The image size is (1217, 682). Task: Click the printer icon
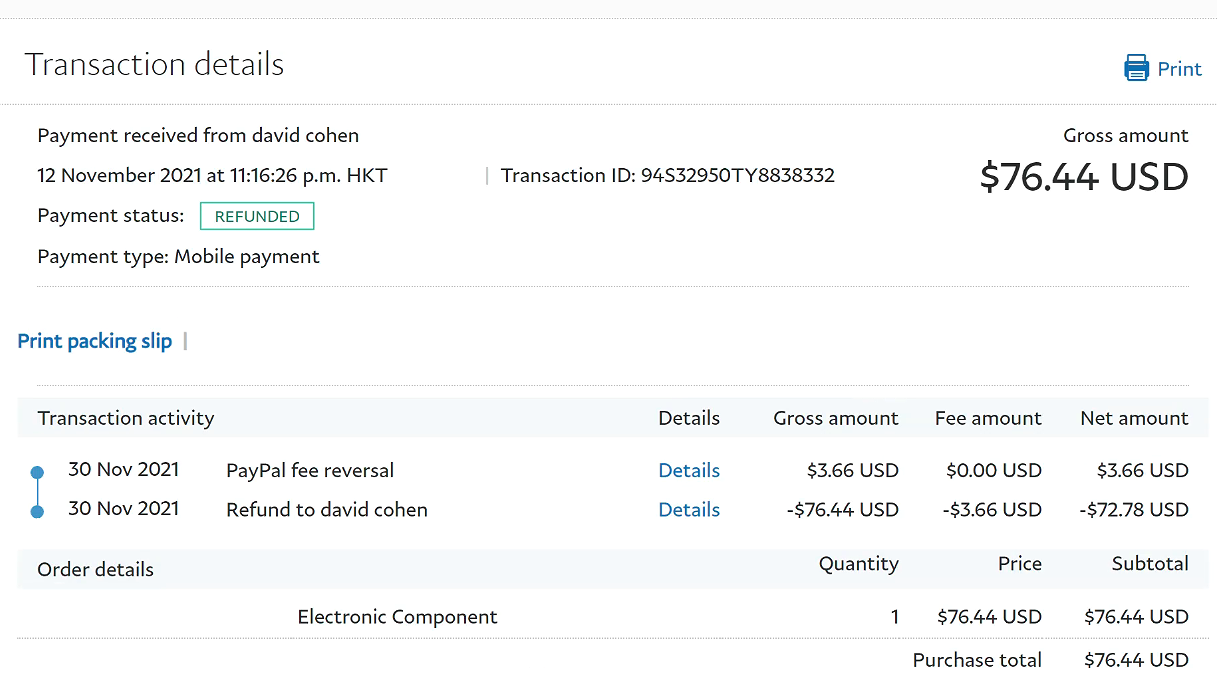click(x=1136, y=68)
